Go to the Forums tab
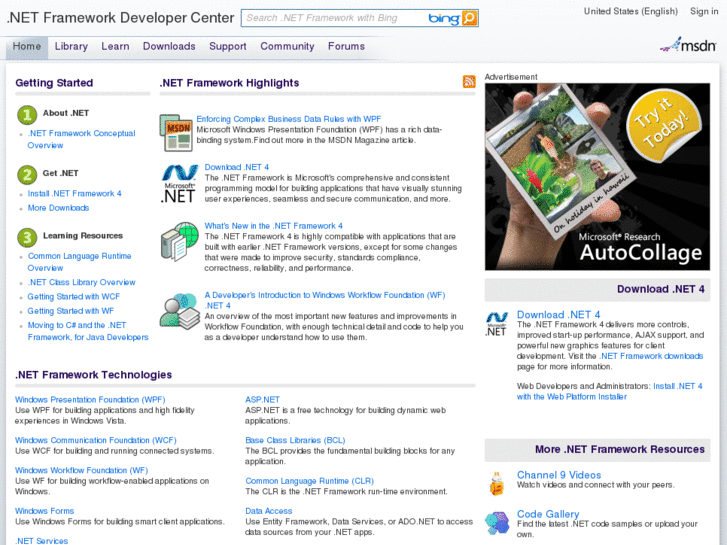This screenshot has width=727, height=545. pyautogui.click(x=346, y=46)
